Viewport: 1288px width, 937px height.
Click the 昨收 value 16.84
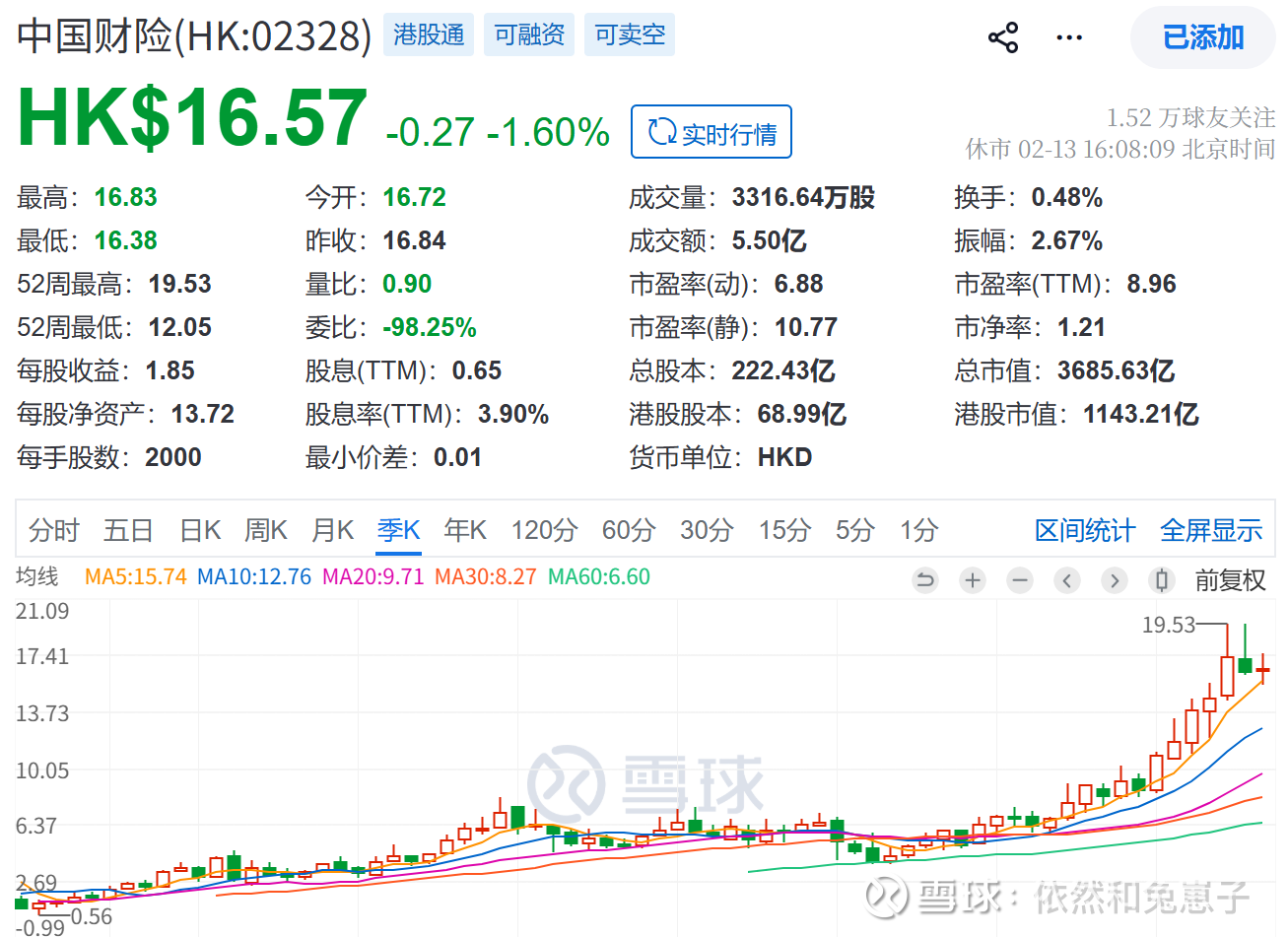[x=415, y=240]
